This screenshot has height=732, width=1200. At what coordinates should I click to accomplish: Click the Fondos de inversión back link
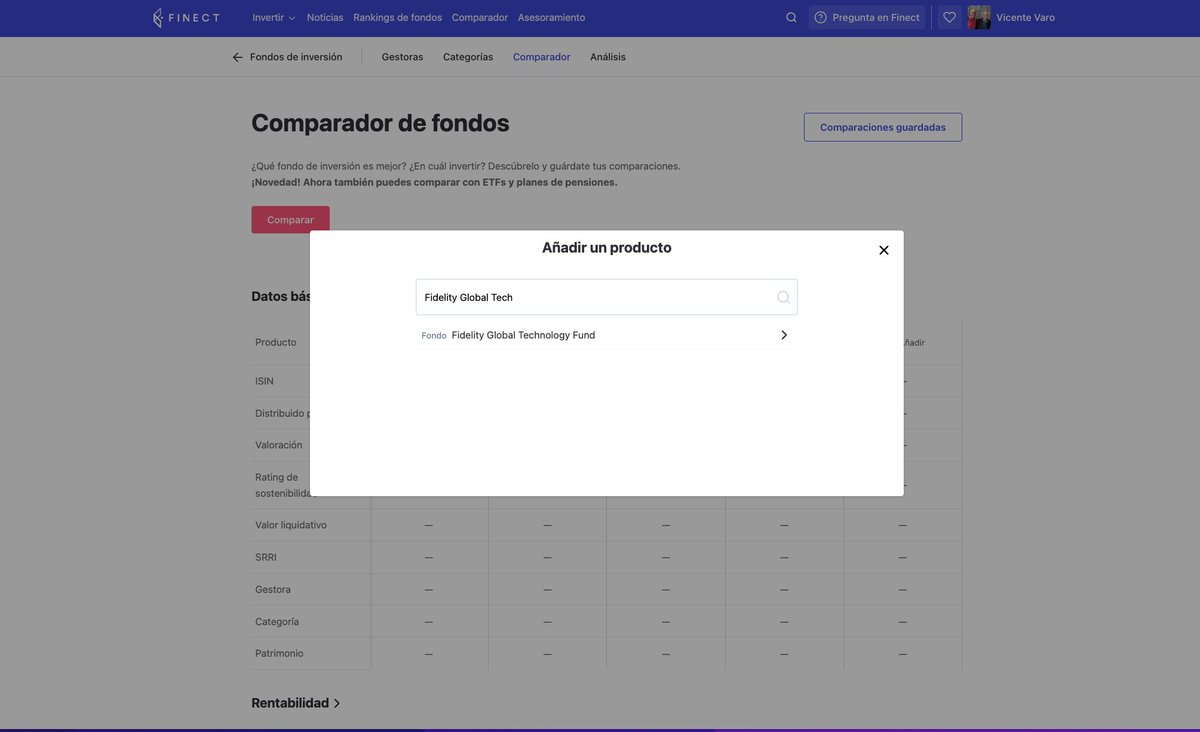[296, 57]
